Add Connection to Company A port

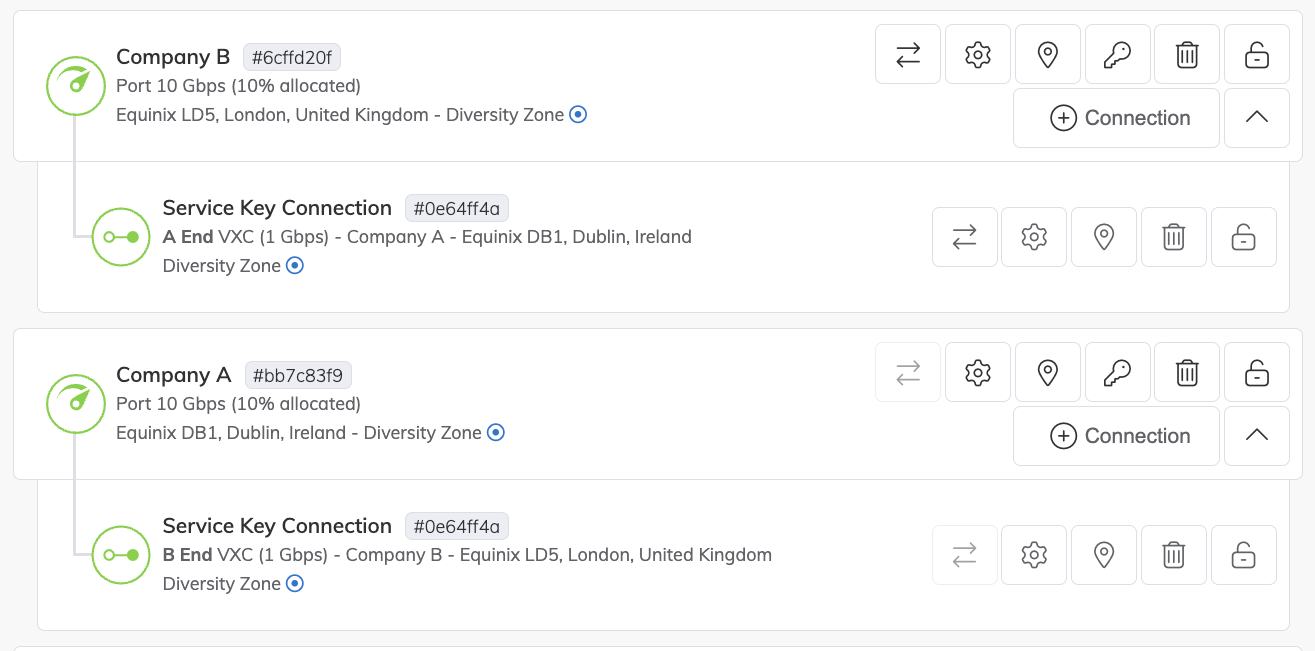(x=1116, y=436)
